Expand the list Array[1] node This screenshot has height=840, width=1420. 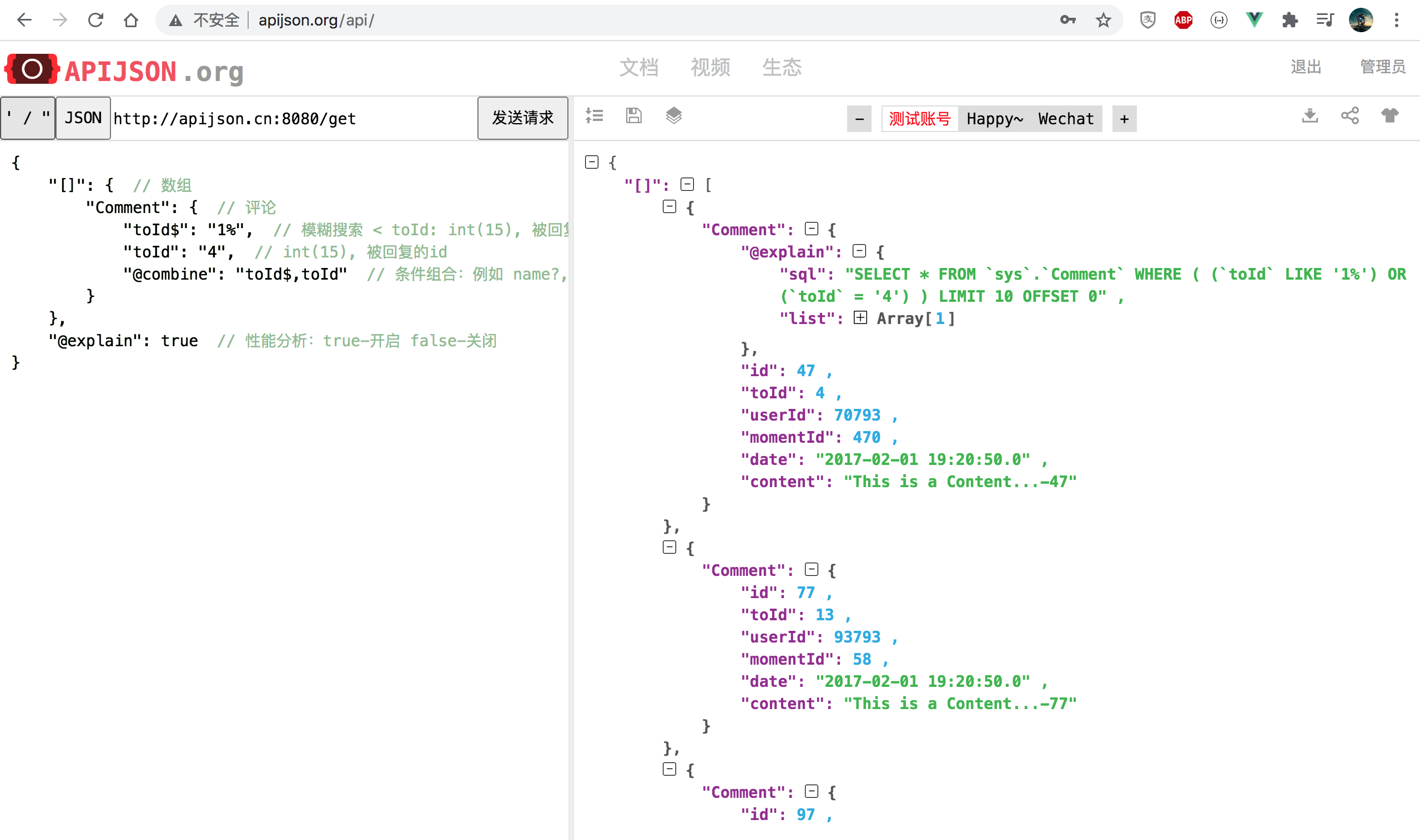[x=860, y=318]
